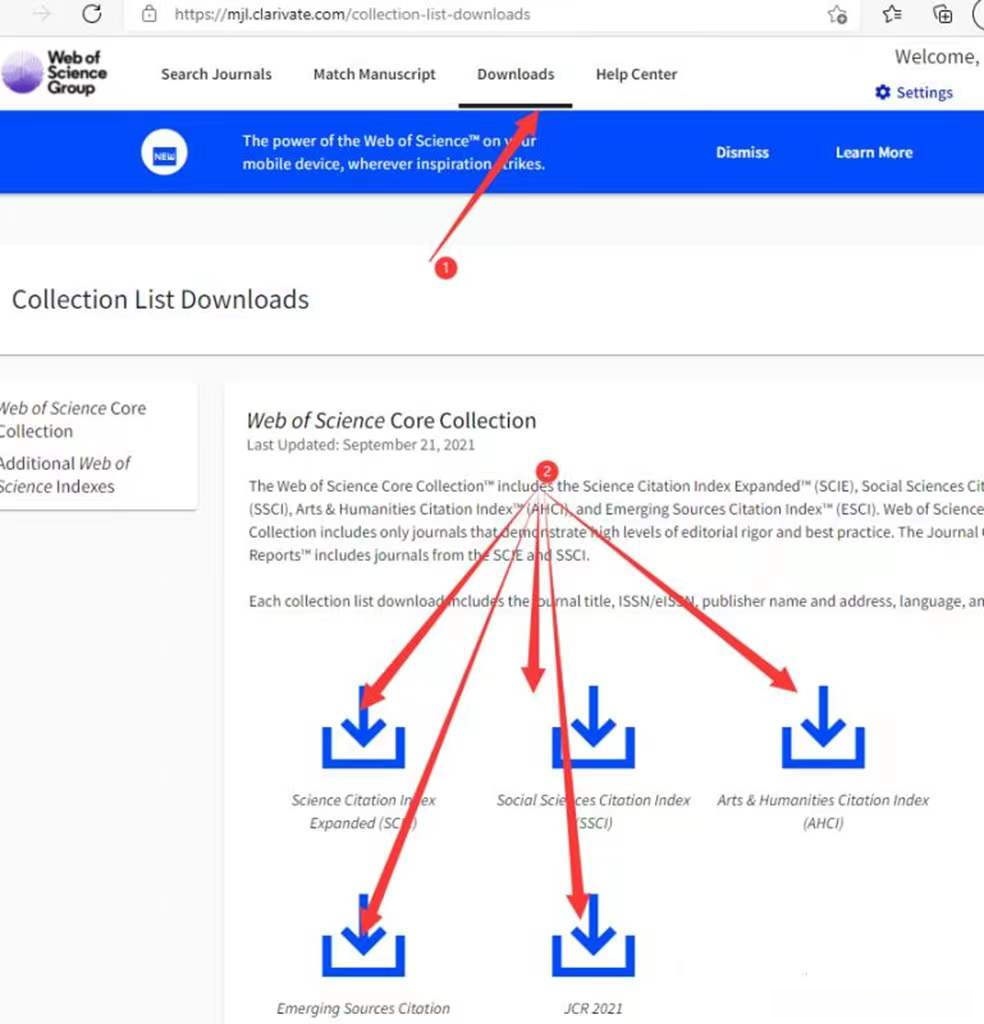Click Learn More in the banner
This screenshot has width=984, height=1024.
pyautogui.click(x=874, y=152)
